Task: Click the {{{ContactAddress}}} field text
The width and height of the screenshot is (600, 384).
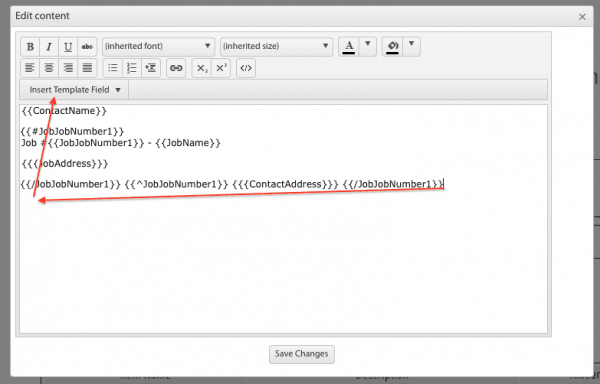Action: tap(285, 184)
